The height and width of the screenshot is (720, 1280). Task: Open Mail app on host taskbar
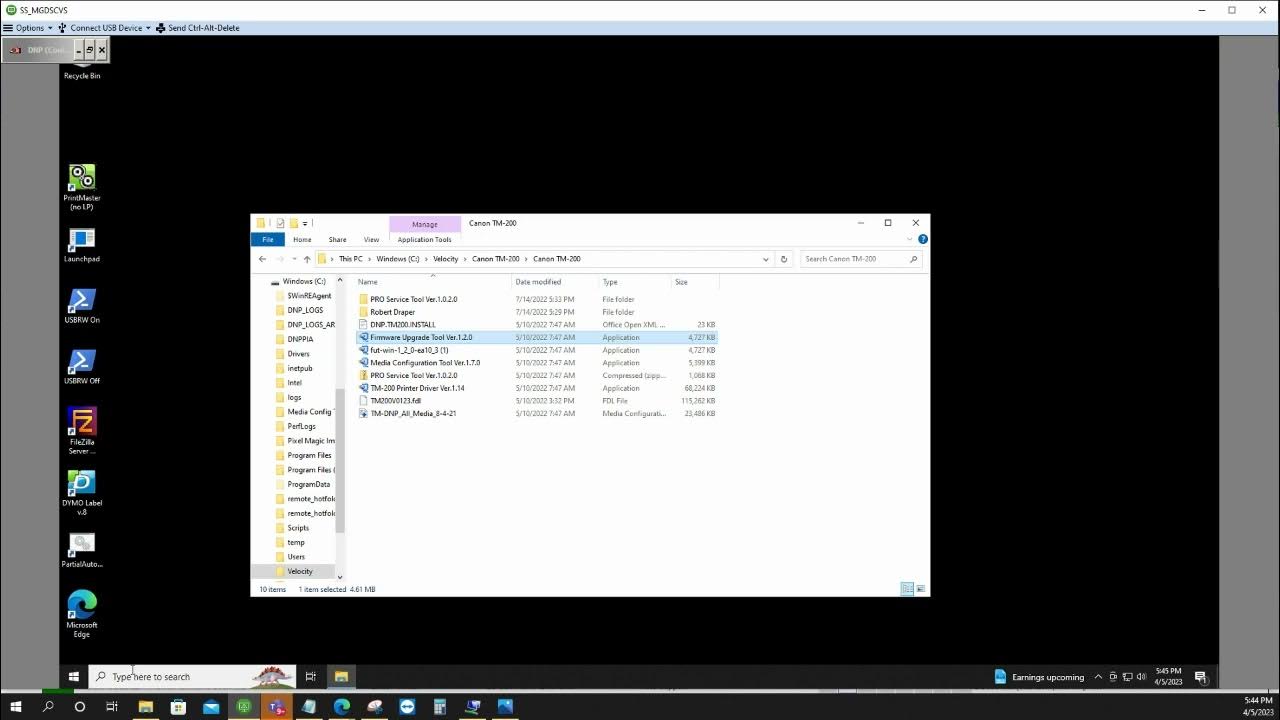coord(211,707)
